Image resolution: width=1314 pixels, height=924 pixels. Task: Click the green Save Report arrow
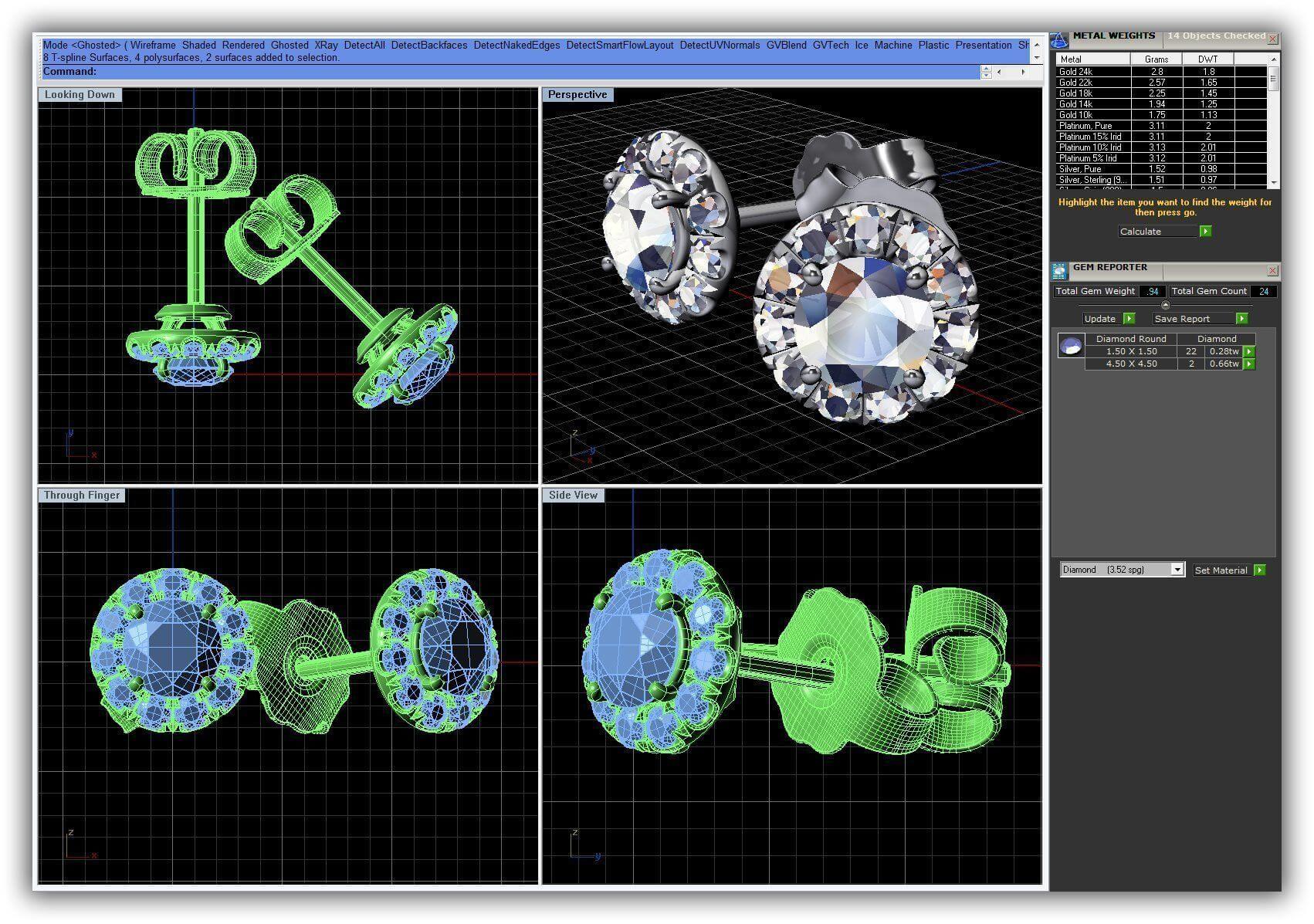[1241, 319]
